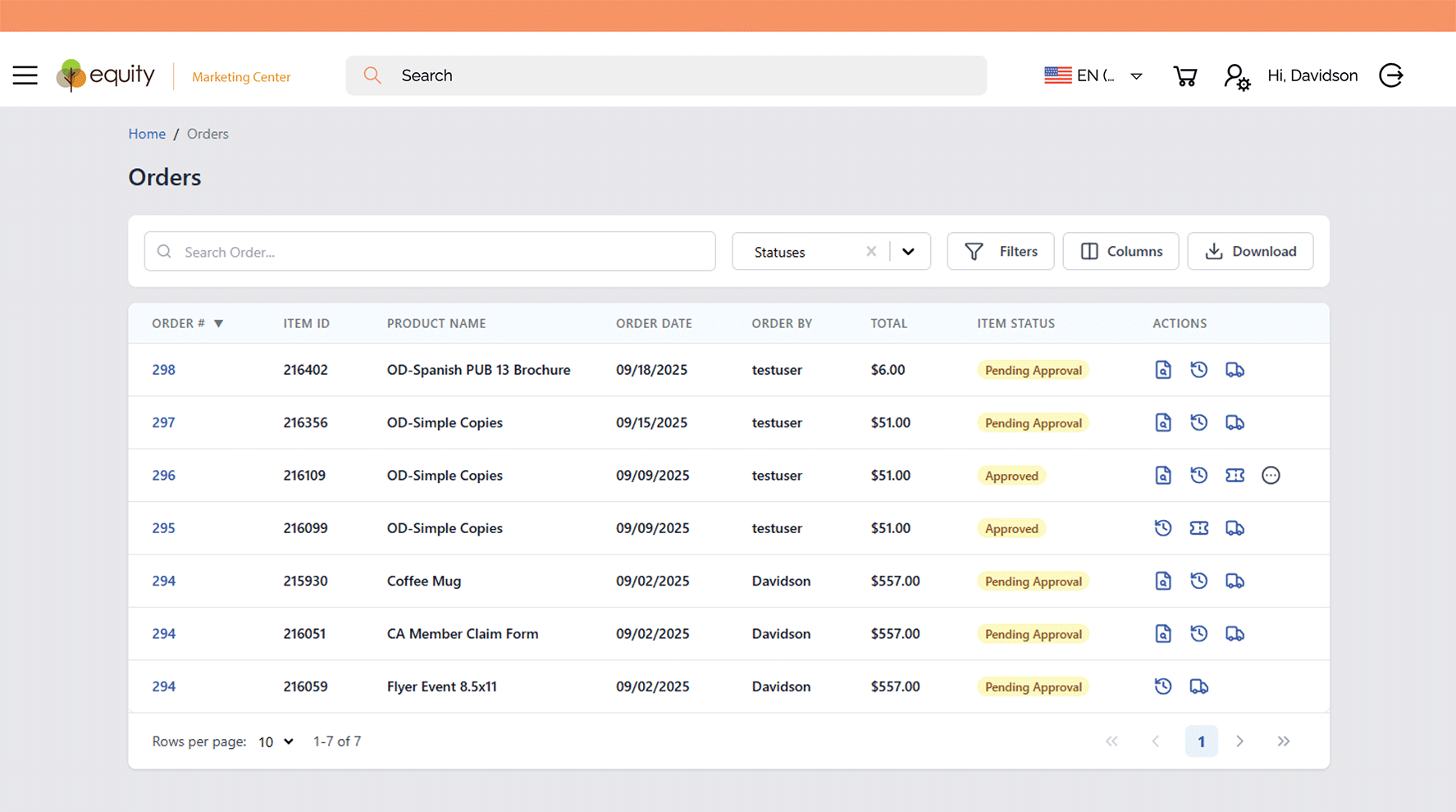Click the Pending Approval status badge for order 298
Viewport: 1456px width, 812px height.
[x=1033, y=370]
